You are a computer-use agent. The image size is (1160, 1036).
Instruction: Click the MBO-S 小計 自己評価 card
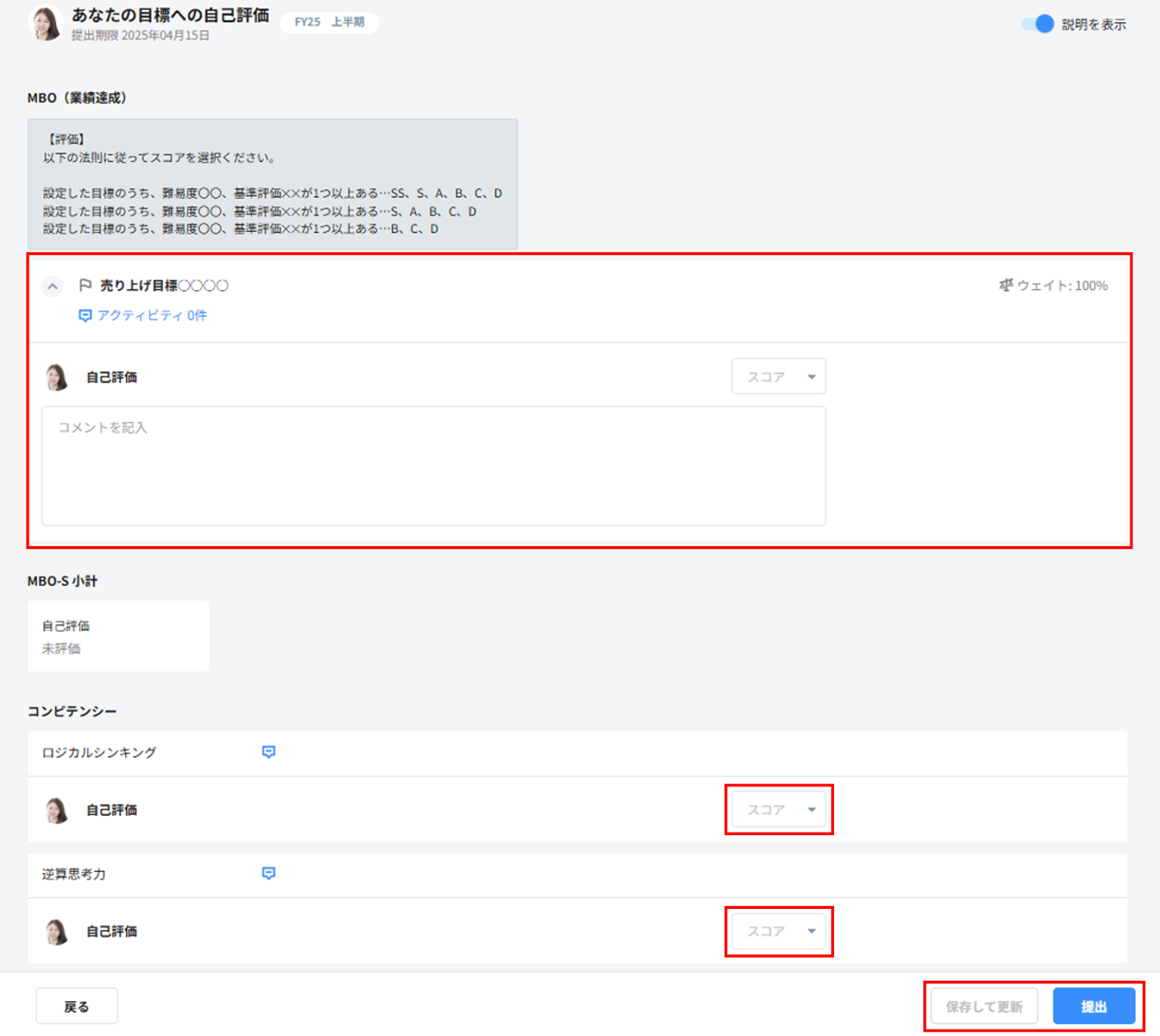pyautogui.click(x=119, y=636)
